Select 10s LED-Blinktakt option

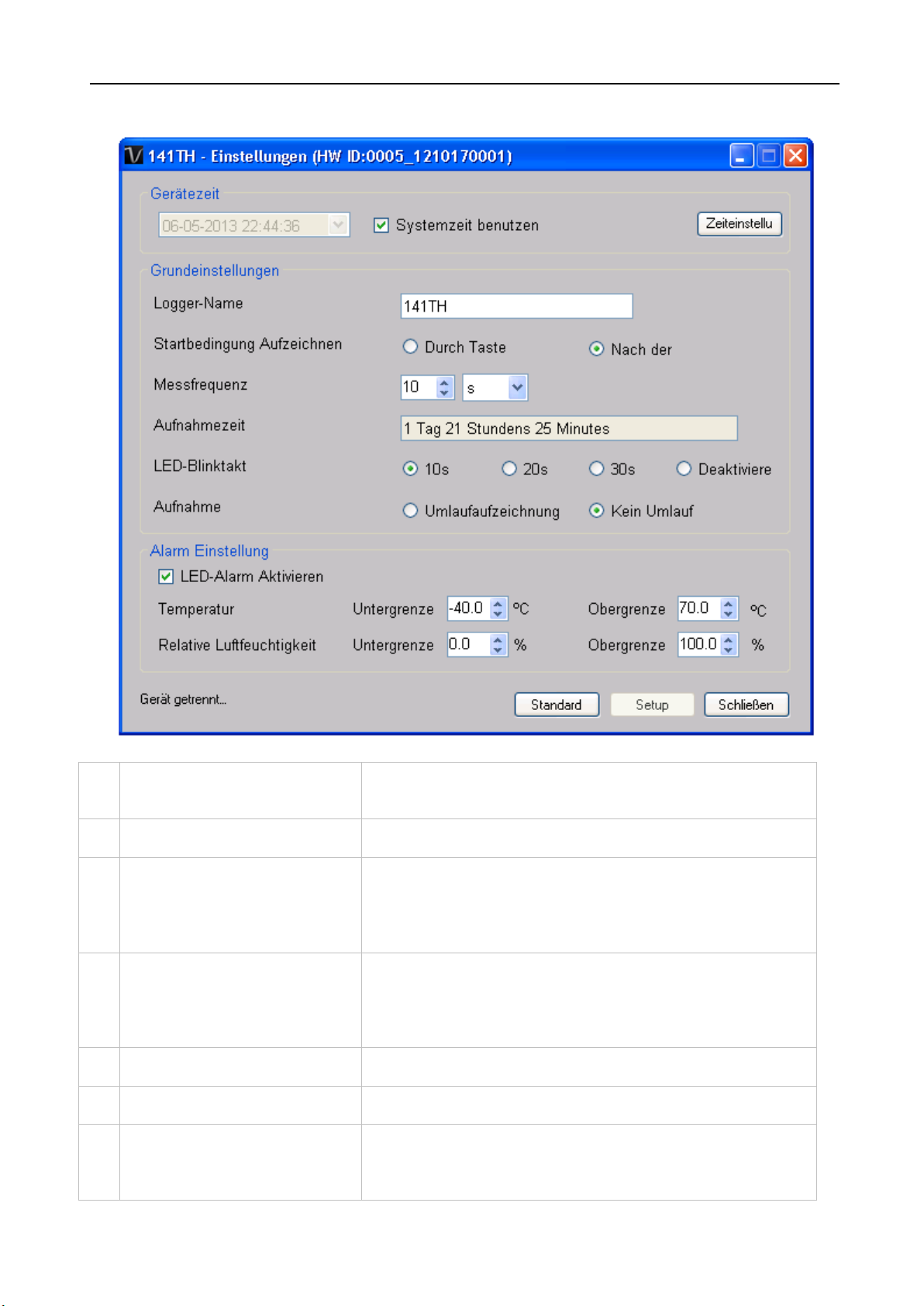pos(410,469)
